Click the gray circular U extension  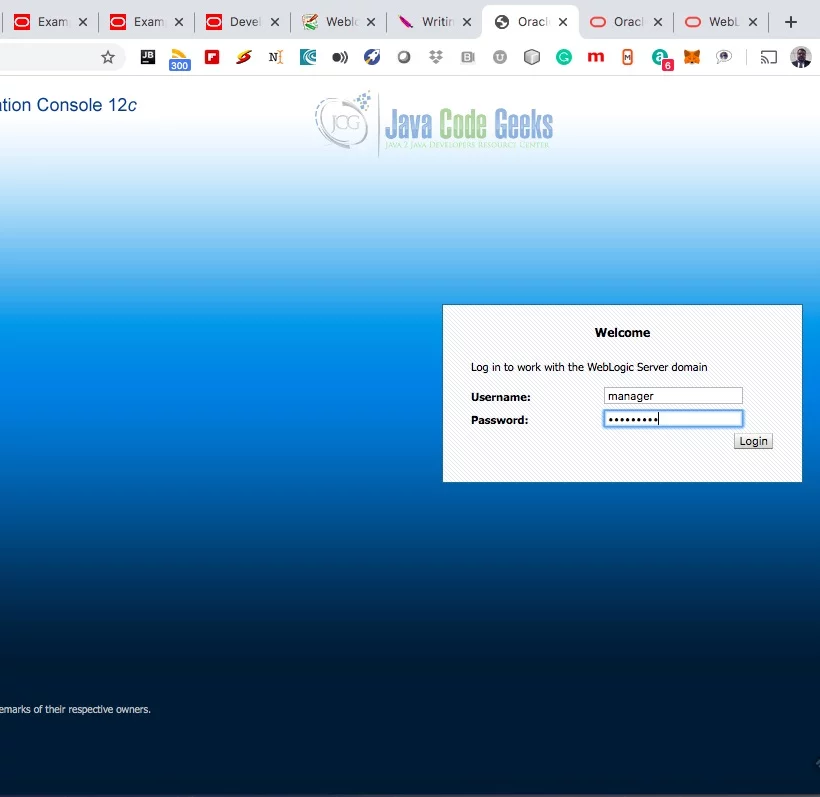pos(500,57)
